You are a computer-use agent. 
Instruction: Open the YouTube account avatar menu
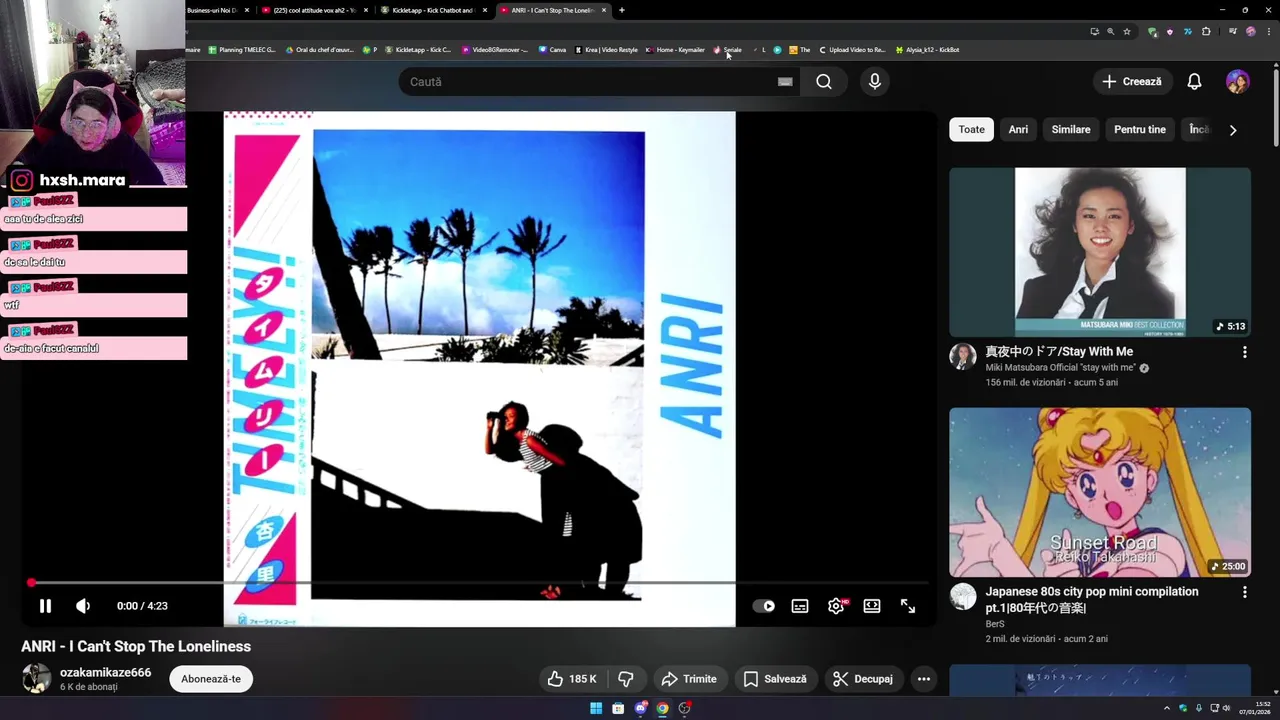[1238, 82]
